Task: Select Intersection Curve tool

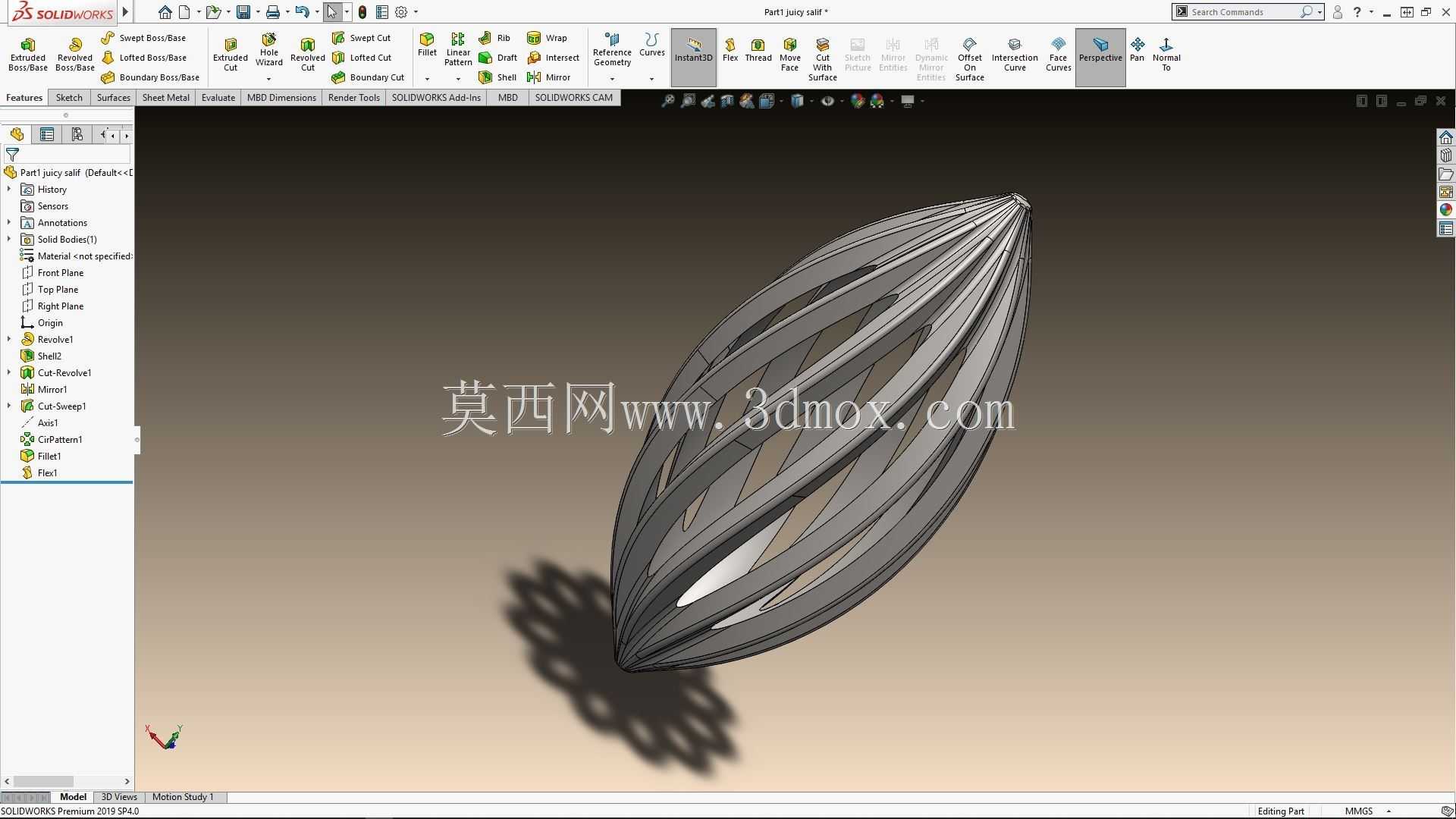Action: click(1015, 55)
